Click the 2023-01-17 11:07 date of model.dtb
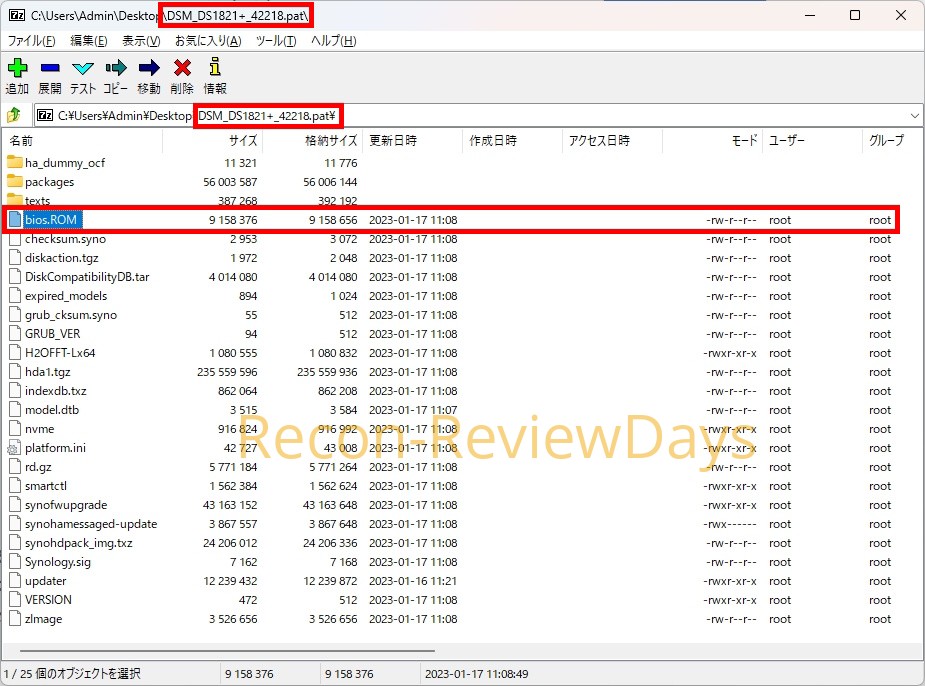925x686 pixels. 413,409
